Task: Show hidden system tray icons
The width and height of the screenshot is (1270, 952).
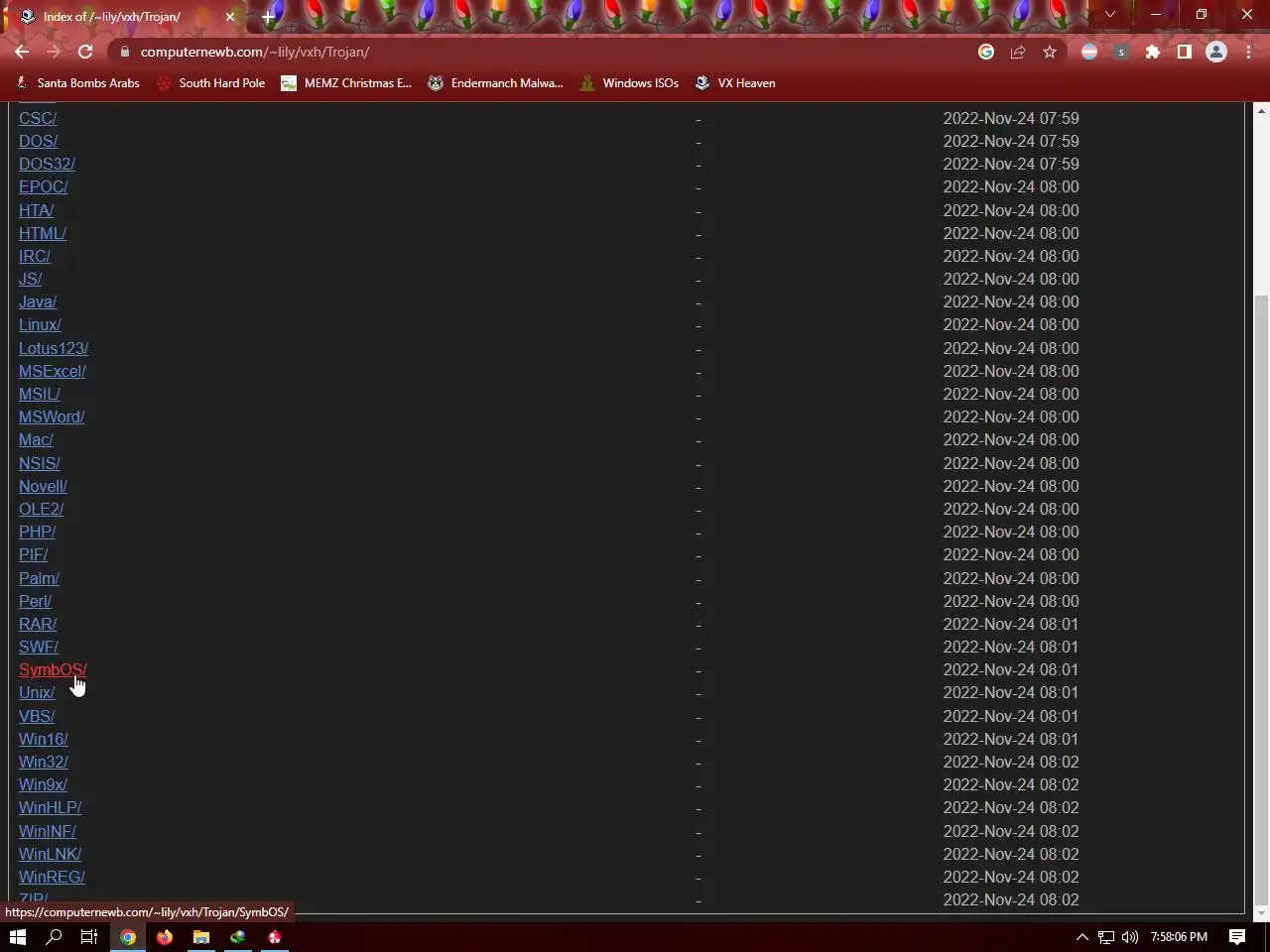Action: 1082,936
